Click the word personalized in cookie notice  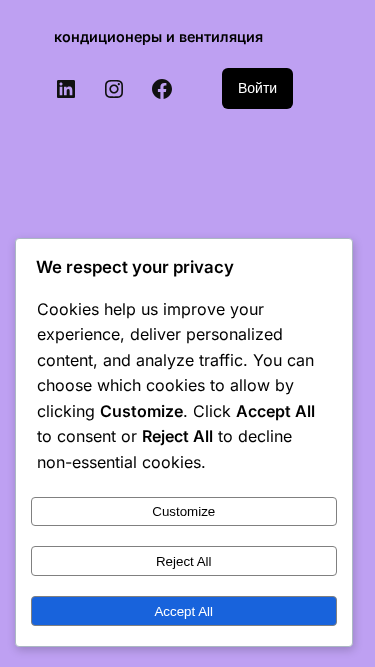point(234,335)
